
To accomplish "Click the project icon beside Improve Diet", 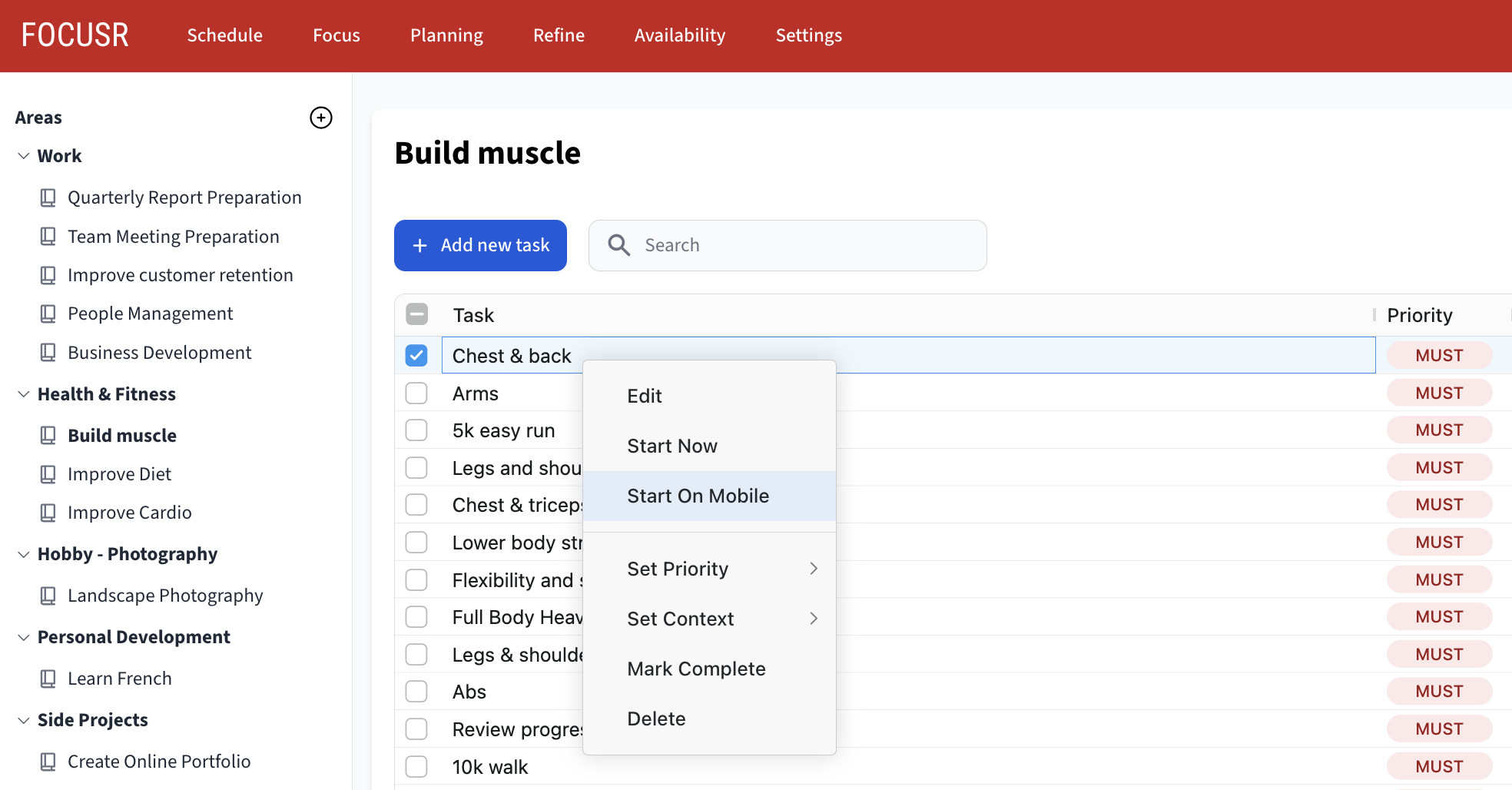I will point(48,473).
